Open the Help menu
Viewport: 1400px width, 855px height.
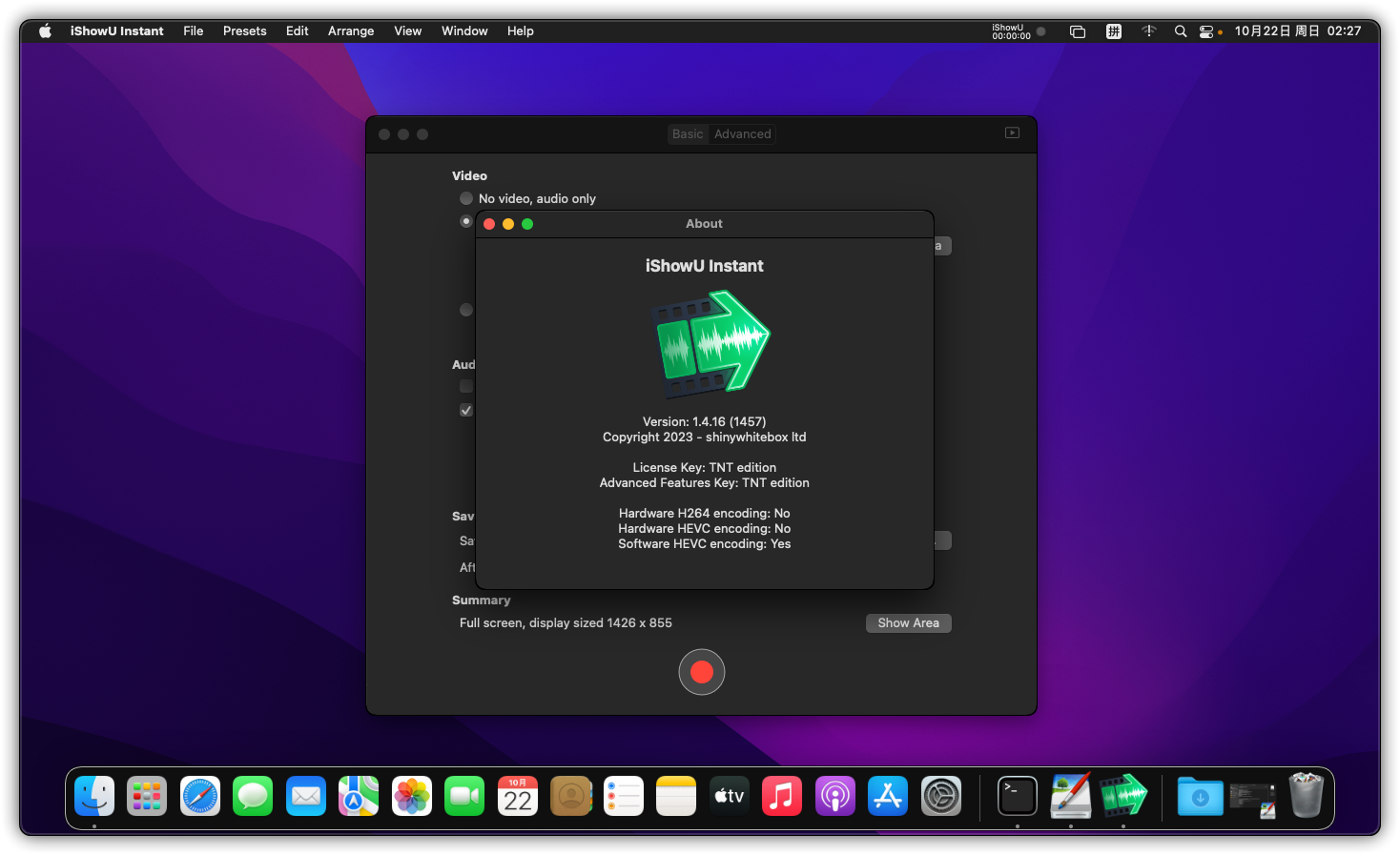(521, 31)
